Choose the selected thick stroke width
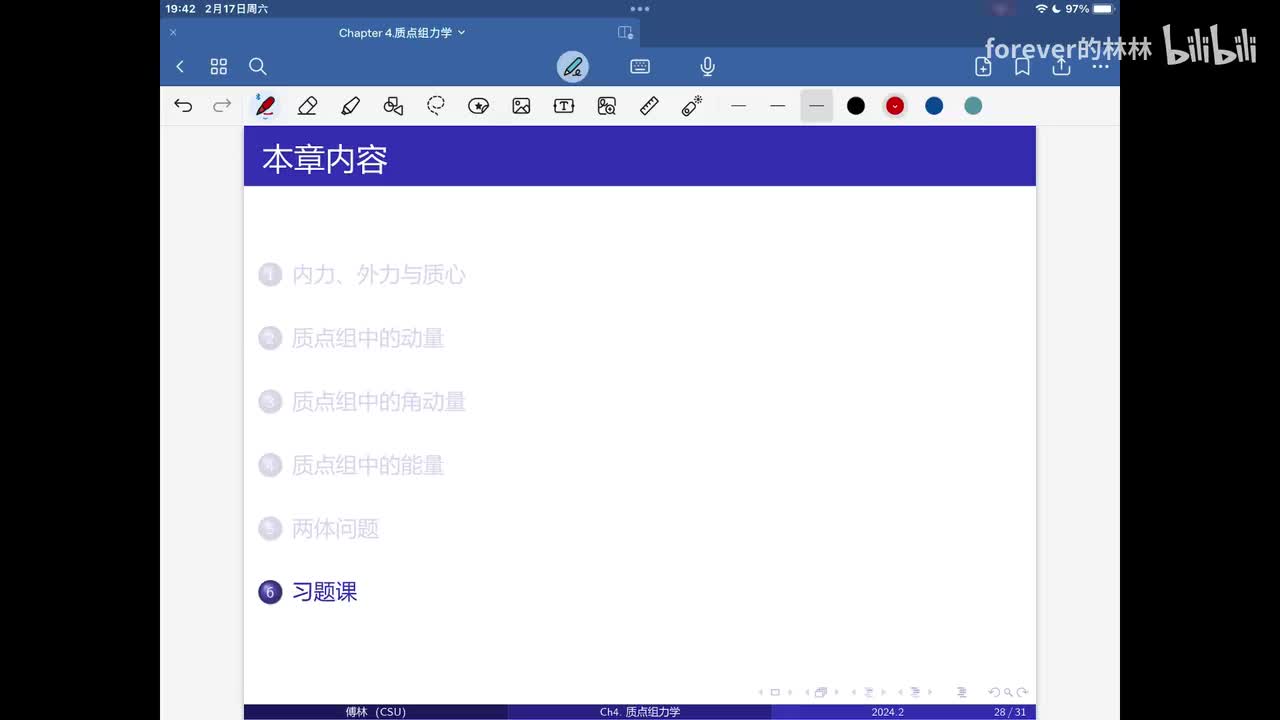 [817, 105]
